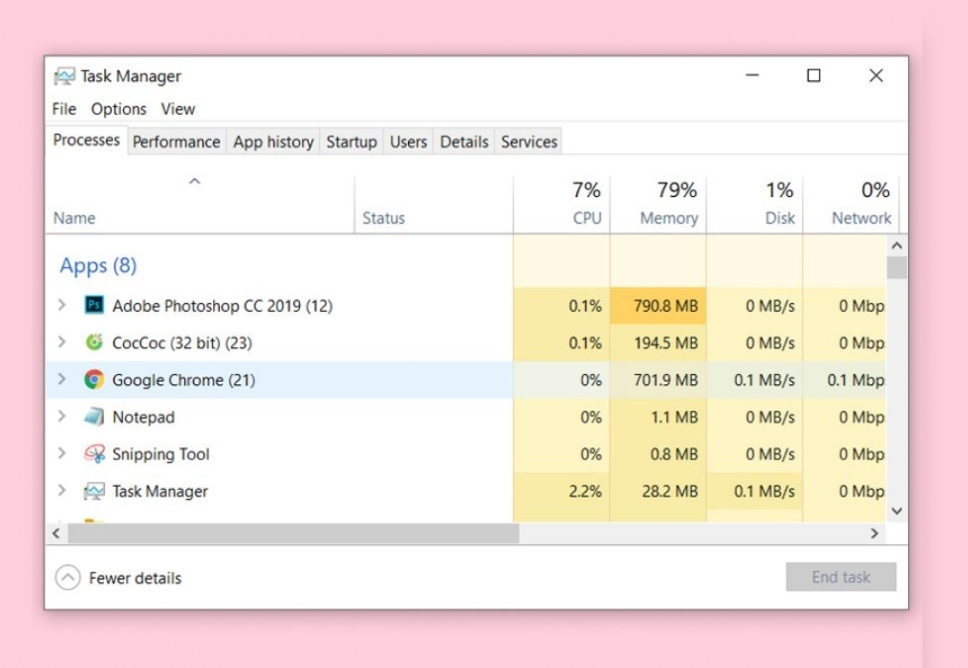Open the Startup tab
968x668 pixels.
click(351, 142)
